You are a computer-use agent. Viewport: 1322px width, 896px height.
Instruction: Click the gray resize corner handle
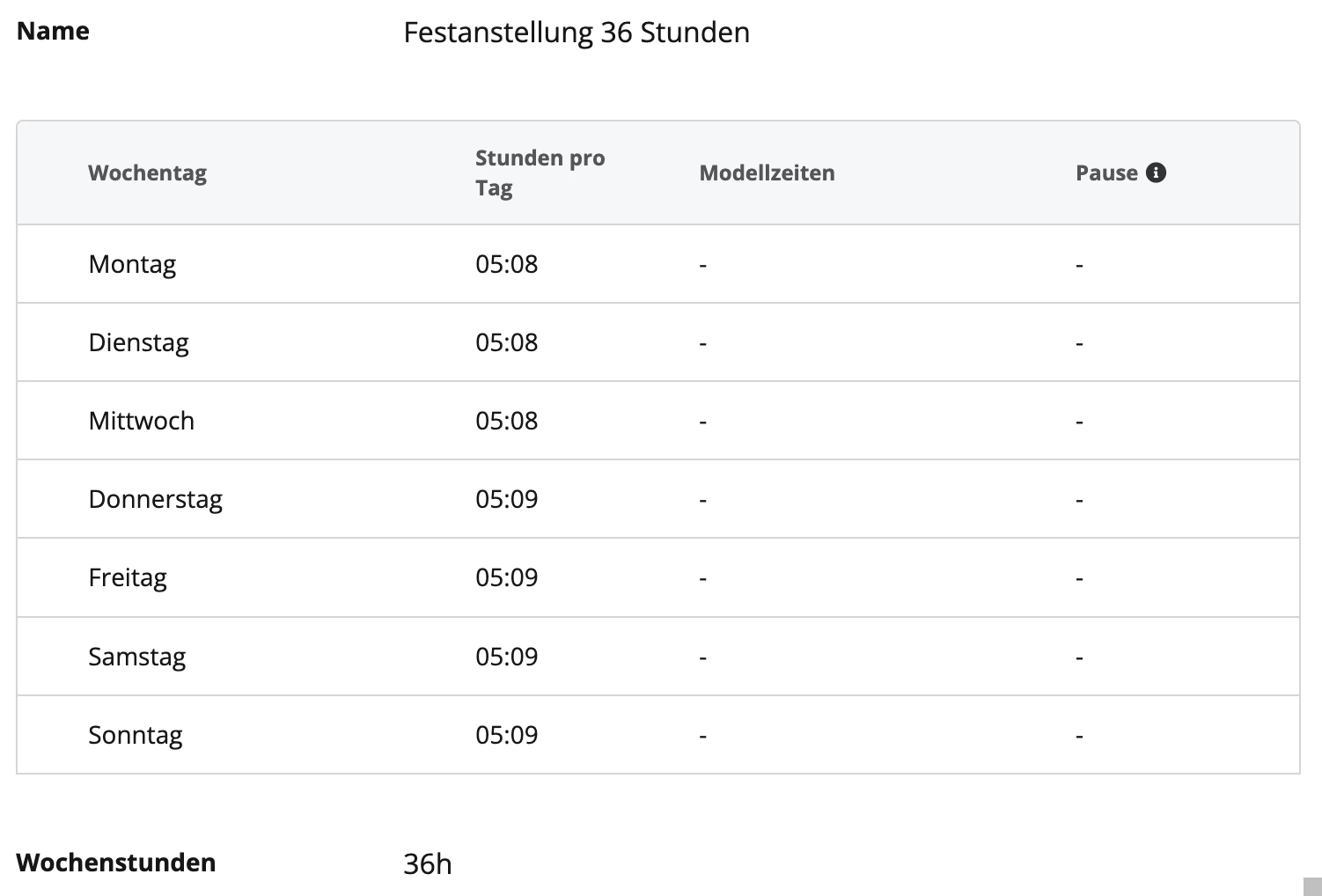point(1312,885)
